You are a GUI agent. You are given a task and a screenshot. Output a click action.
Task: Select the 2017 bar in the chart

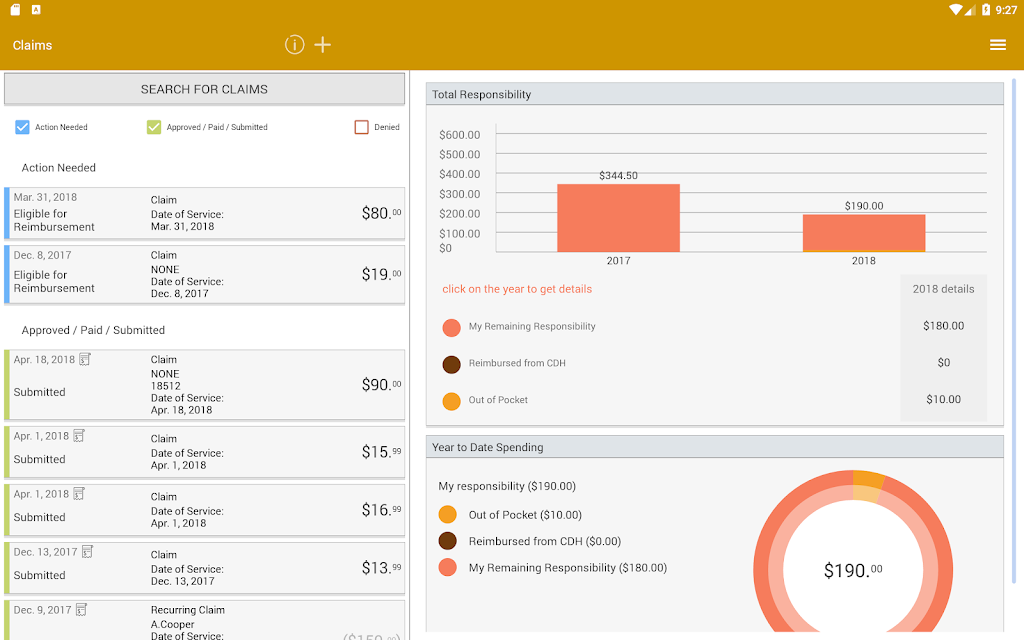(618, 218)
